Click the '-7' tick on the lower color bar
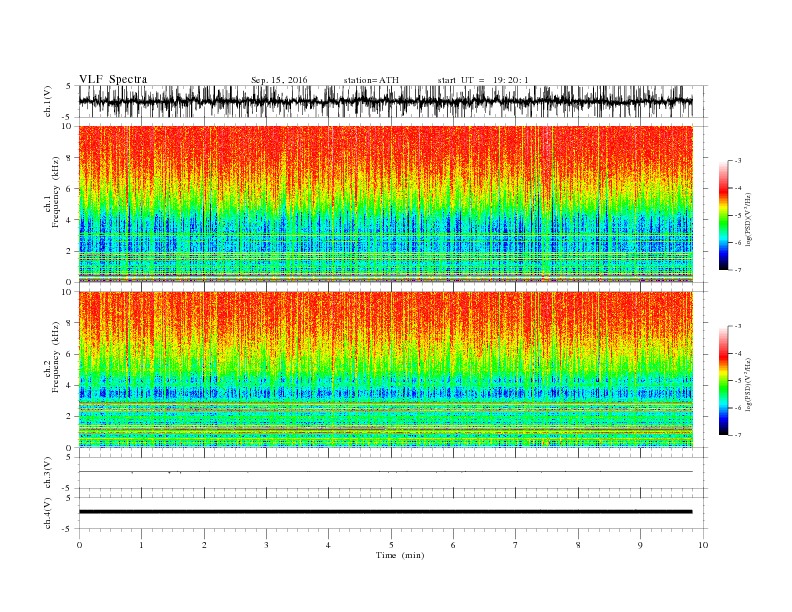The width and height of the screenshot is (792, 612). 737,435
